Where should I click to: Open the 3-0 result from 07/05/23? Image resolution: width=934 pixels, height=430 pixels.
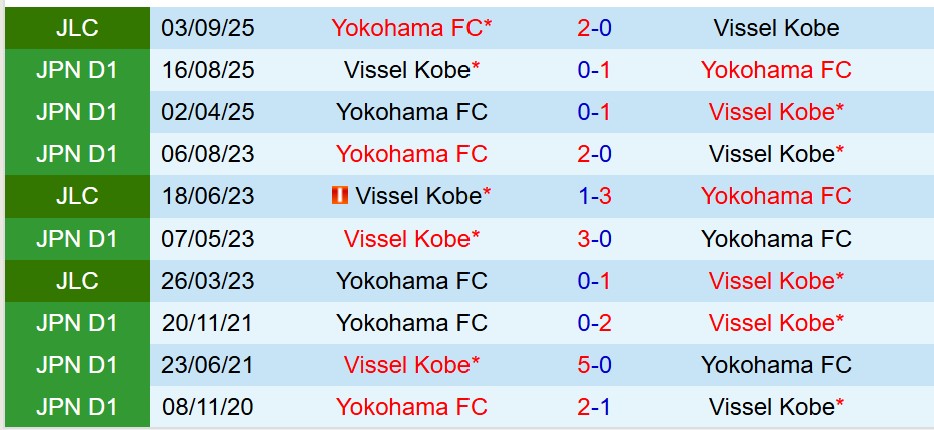click(594, 239)
